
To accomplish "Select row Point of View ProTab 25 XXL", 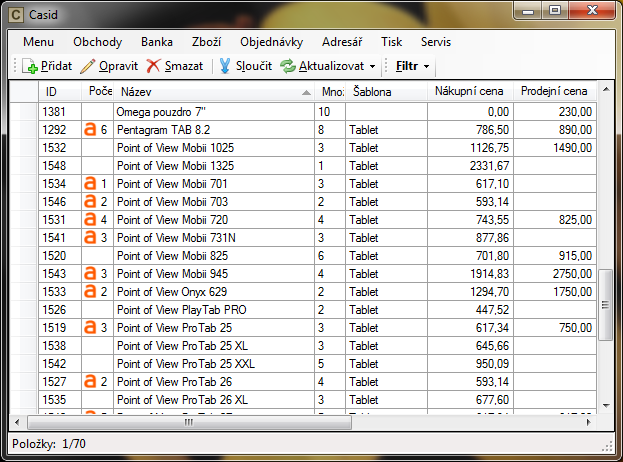I will tap(303, 363).
